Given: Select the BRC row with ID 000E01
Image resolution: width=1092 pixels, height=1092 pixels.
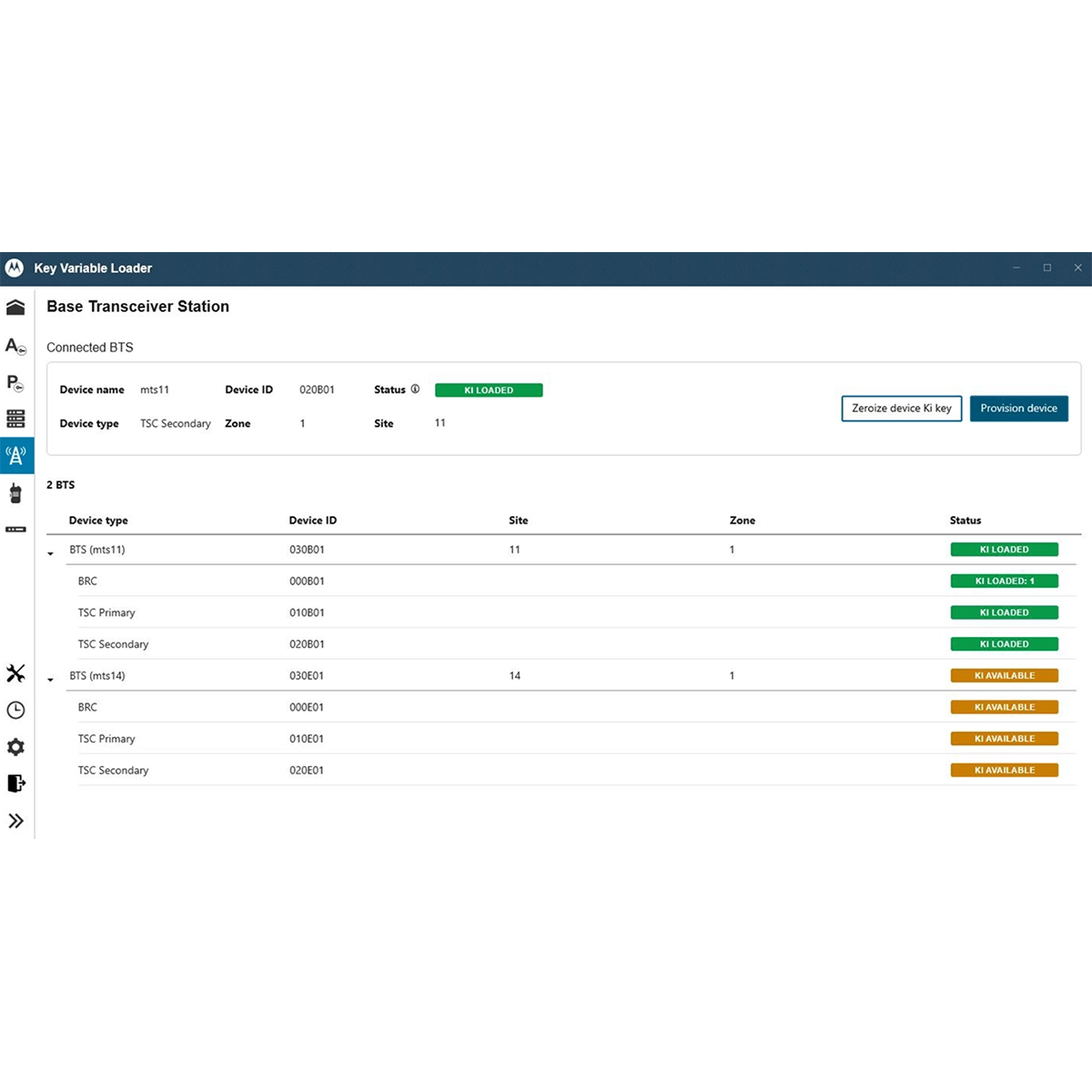Looking at the screenshot, I should pyautogui.click(x=577, y=707).
